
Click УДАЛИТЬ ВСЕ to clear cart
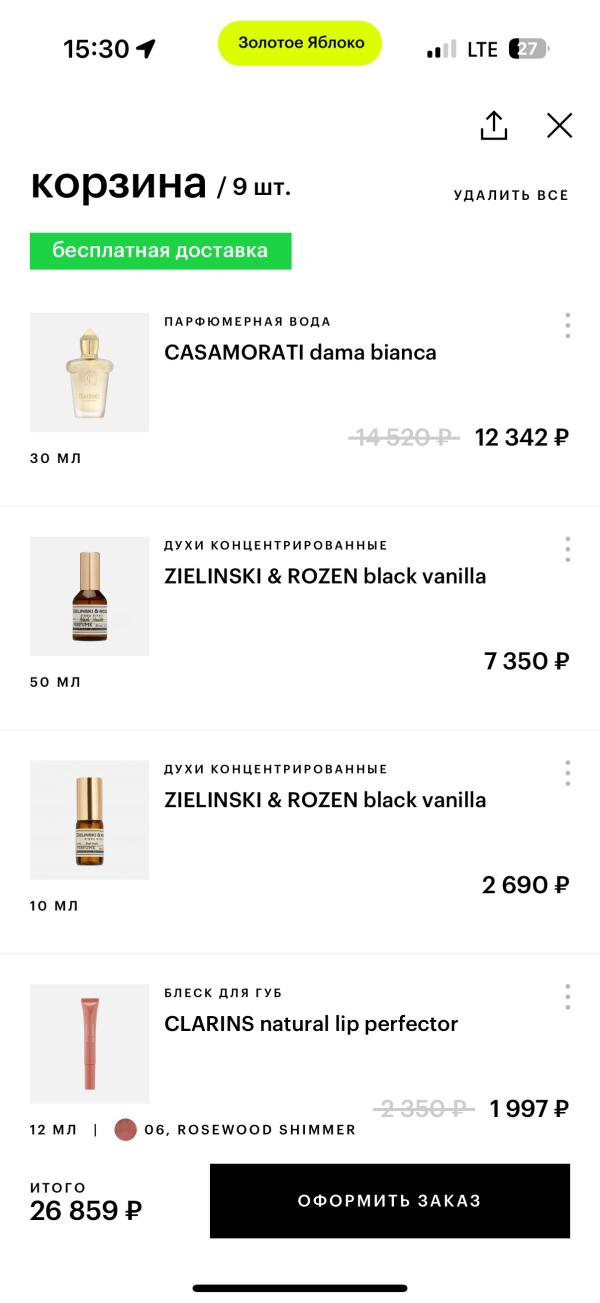(x=511, y=195)
